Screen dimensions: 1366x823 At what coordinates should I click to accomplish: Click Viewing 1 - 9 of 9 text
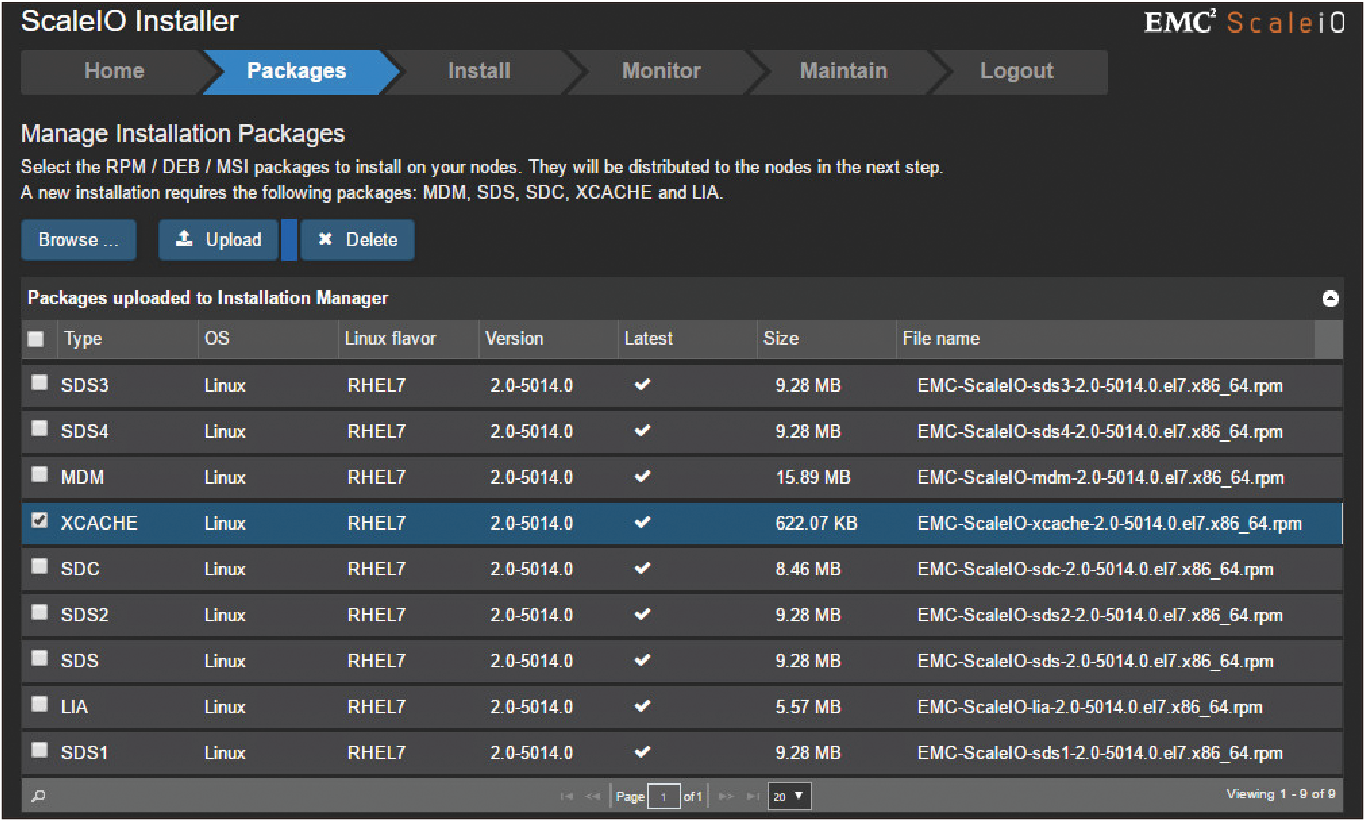1281,794
